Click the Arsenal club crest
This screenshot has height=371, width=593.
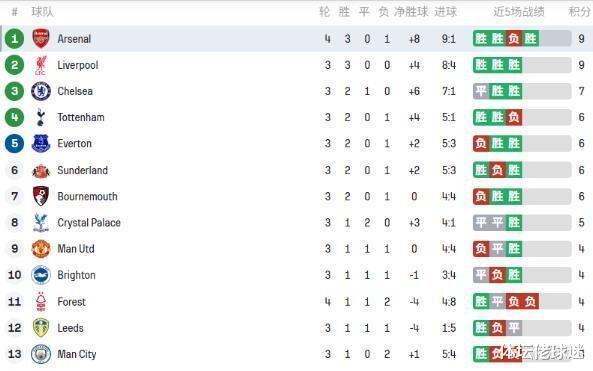coord(41,39)
